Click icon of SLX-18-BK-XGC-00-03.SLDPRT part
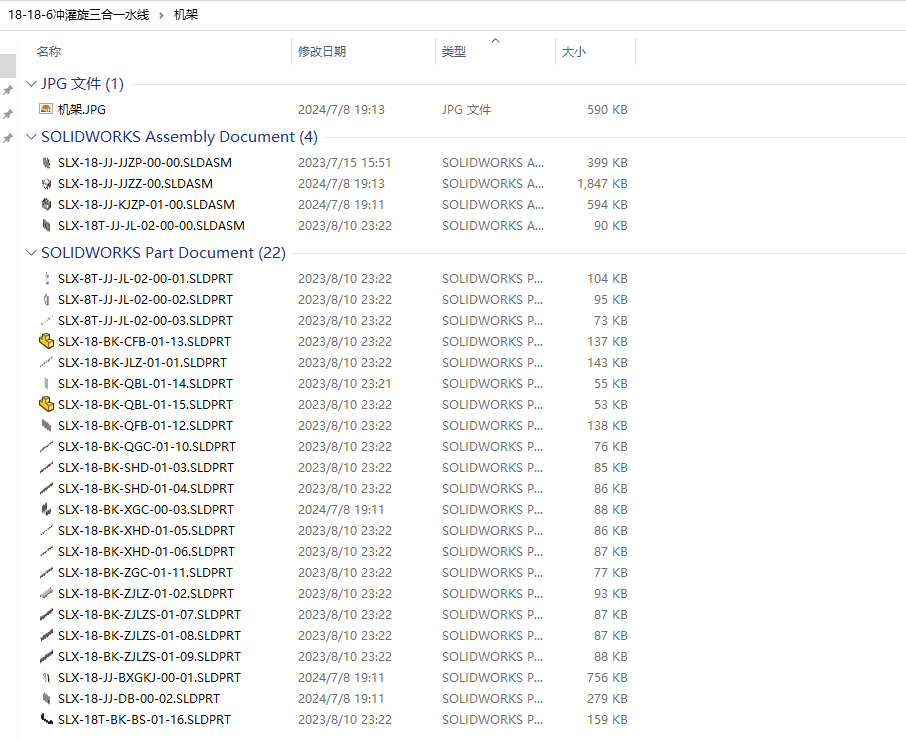 (x=46, y=509)
